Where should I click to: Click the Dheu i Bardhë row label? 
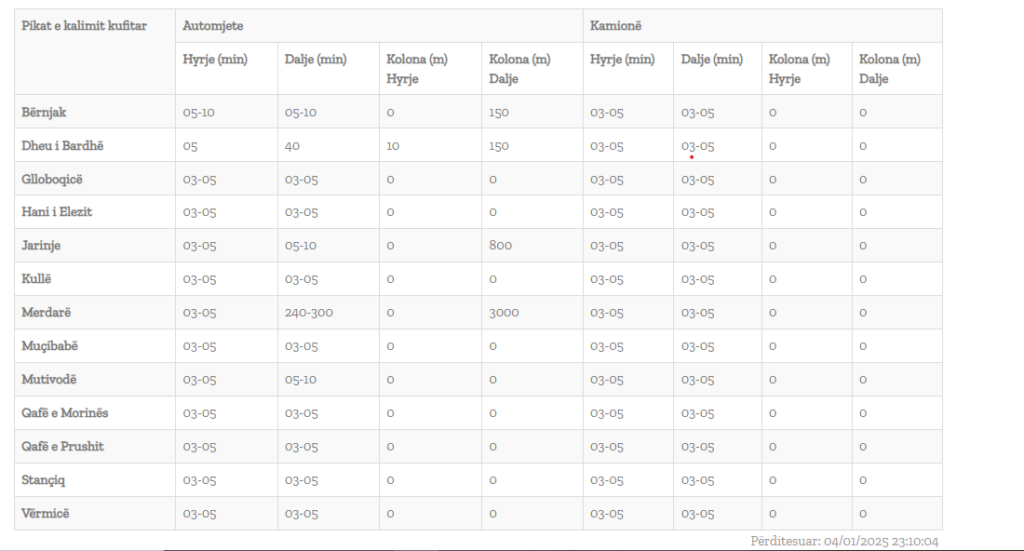point(62,146)
